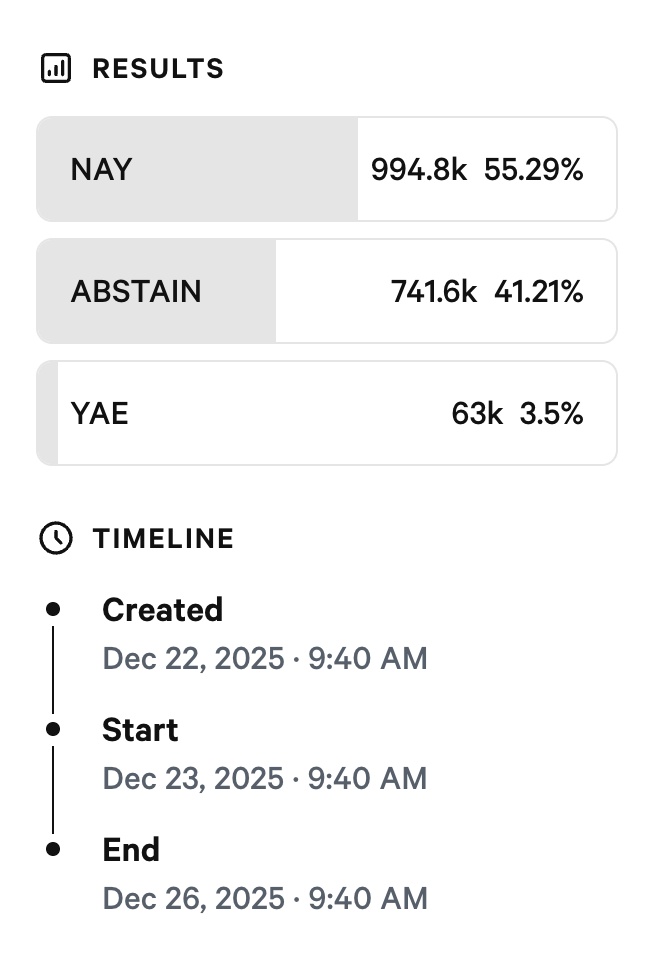Click the Created timeline dot marker
The image size is (648, 980).
[53, 608]
